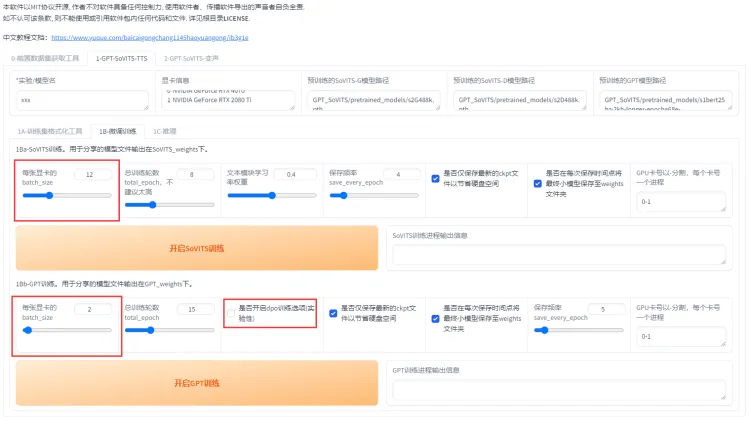Toggle GPT save small model to weights checkbox
This screenshot has height=421, width=750.
click(435, 319)
